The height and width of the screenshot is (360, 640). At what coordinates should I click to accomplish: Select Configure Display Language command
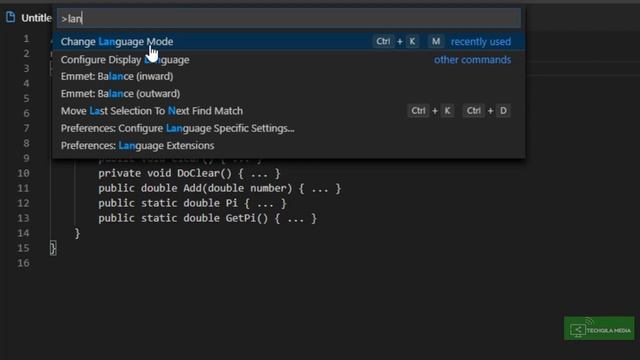coord(289,60)
